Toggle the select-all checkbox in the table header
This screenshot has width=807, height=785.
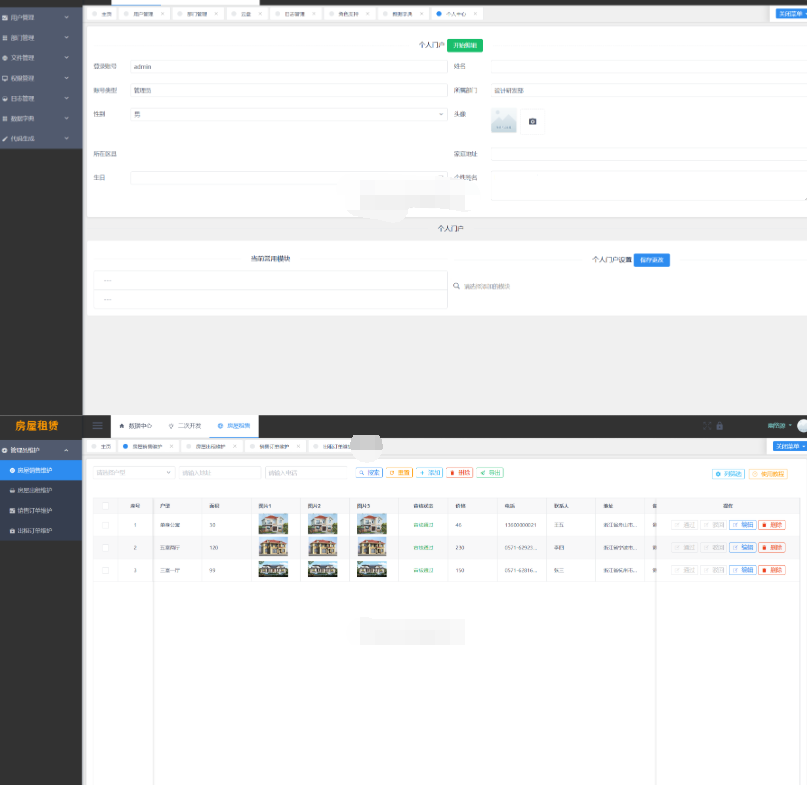106,506
